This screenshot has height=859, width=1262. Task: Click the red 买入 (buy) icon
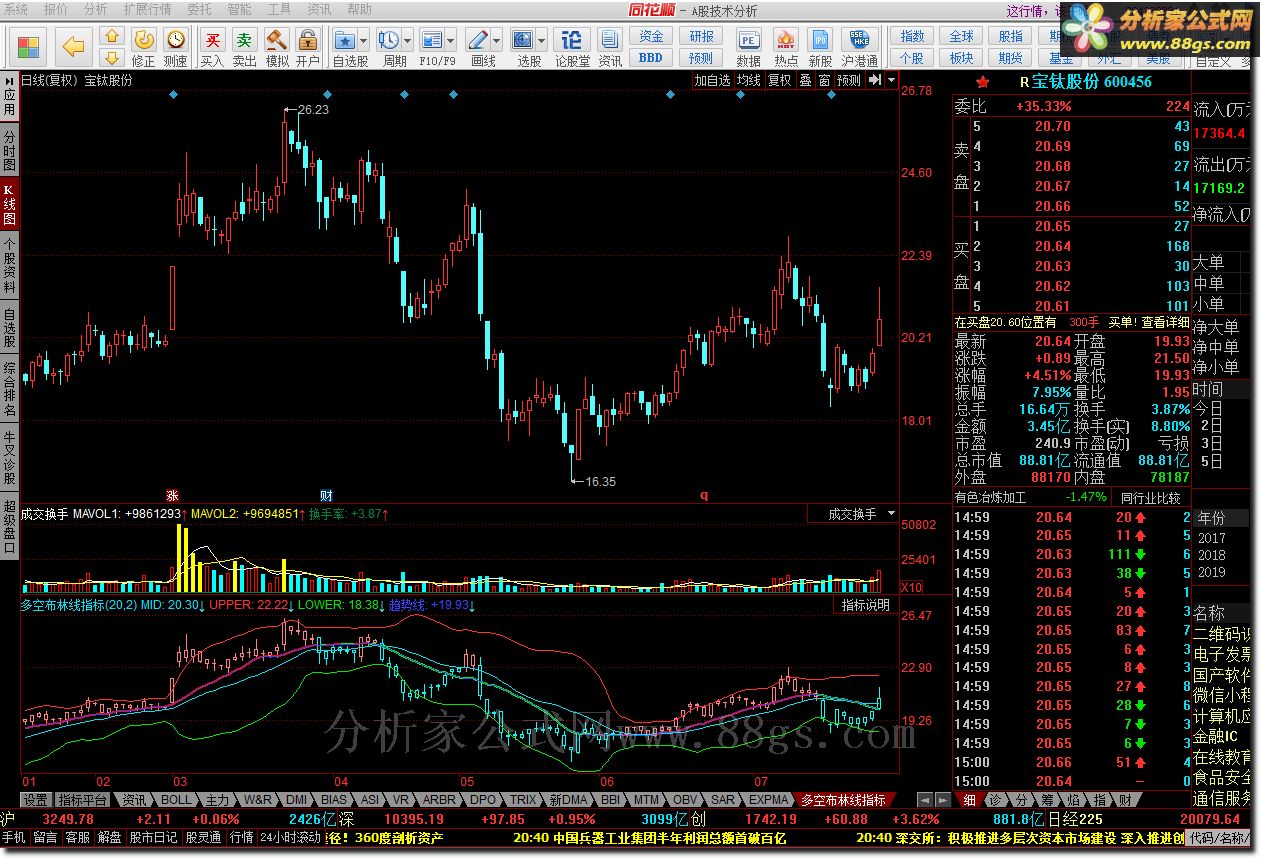212,40
